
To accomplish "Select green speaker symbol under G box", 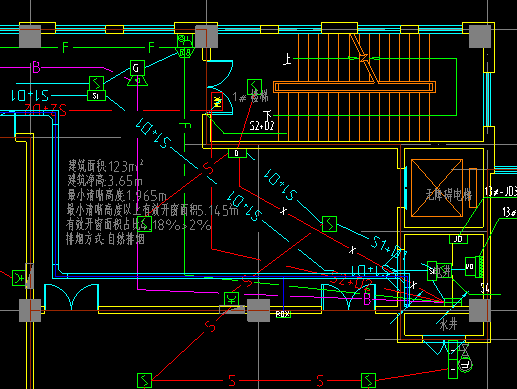I will click(137, 81).
